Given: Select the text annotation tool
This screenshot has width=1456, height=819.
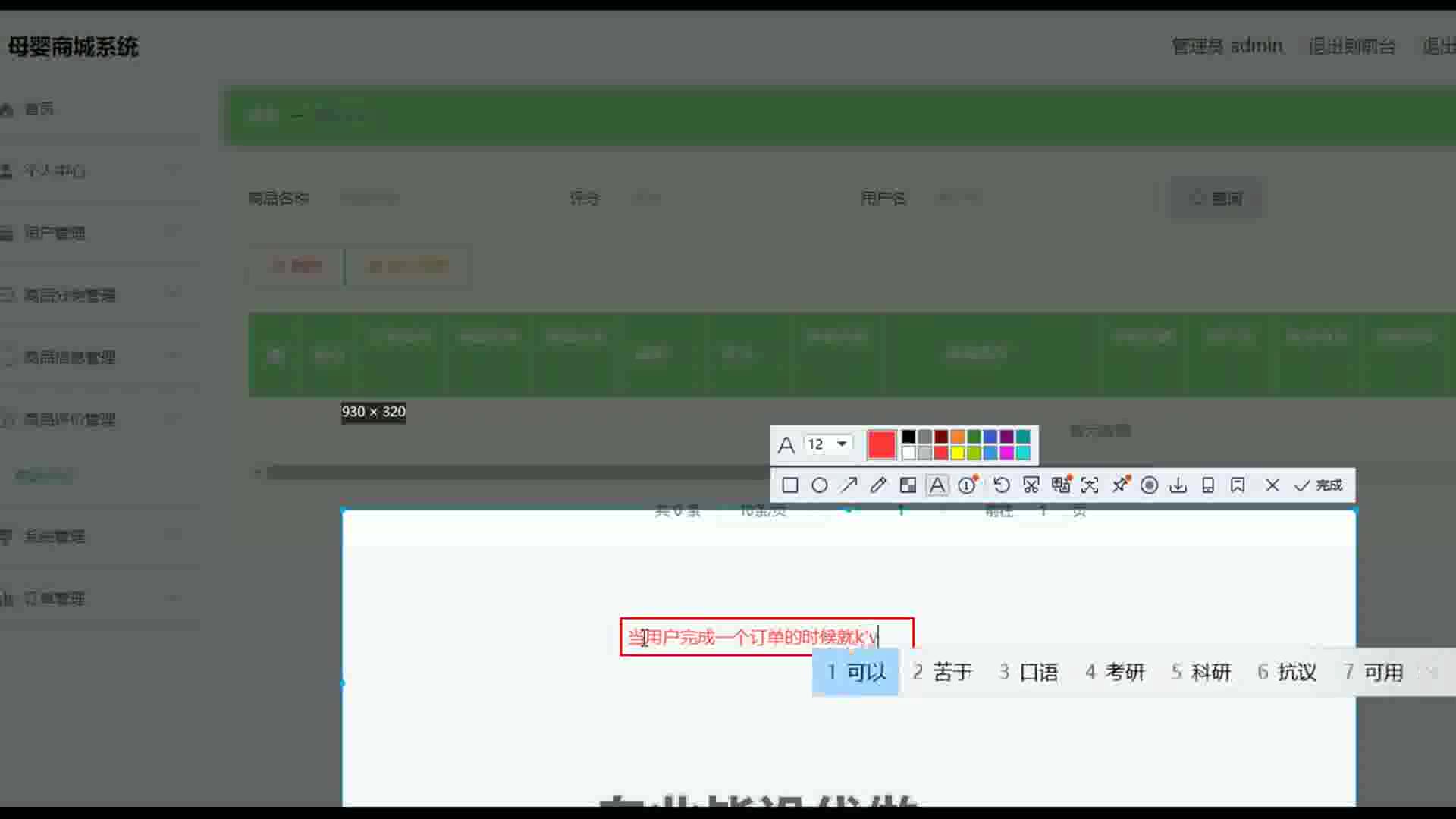Looking at the screenshot, I should point(937,485).
